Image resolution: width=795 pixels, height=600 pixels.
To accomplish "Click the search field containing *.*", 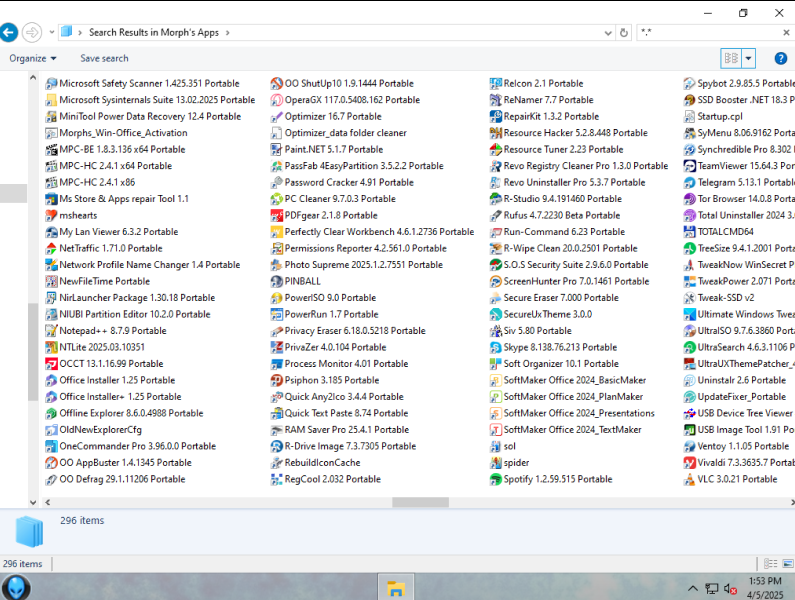I will 710,32.
